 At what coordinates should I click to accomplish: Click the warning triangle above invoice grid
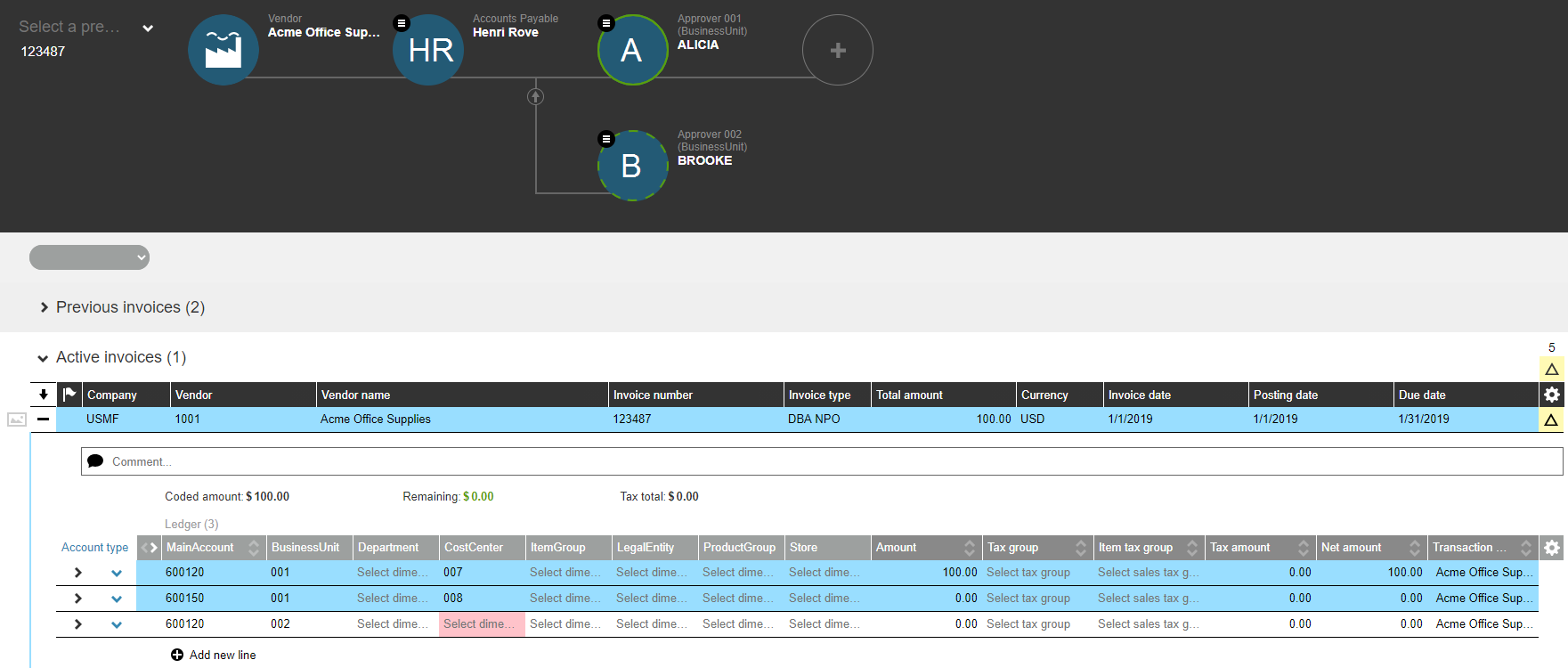(1552, 369)
